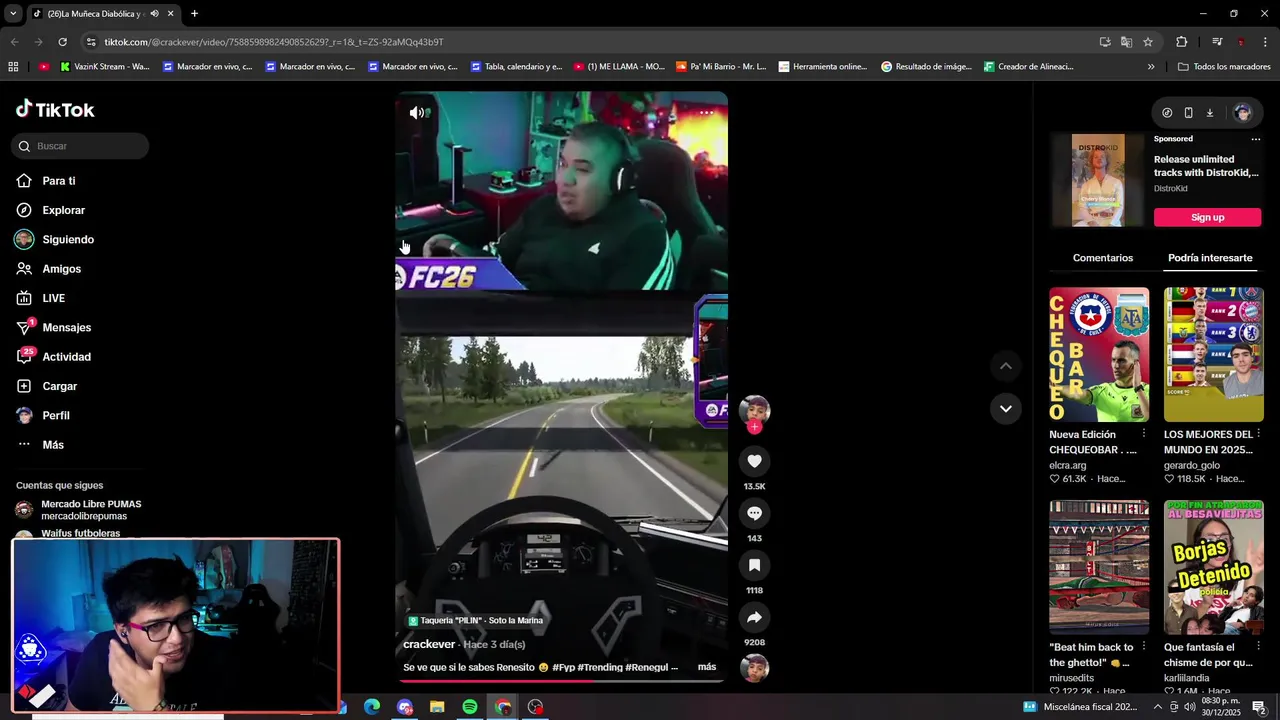
Task: Bookmark the video to favorites
Action: 754,565
